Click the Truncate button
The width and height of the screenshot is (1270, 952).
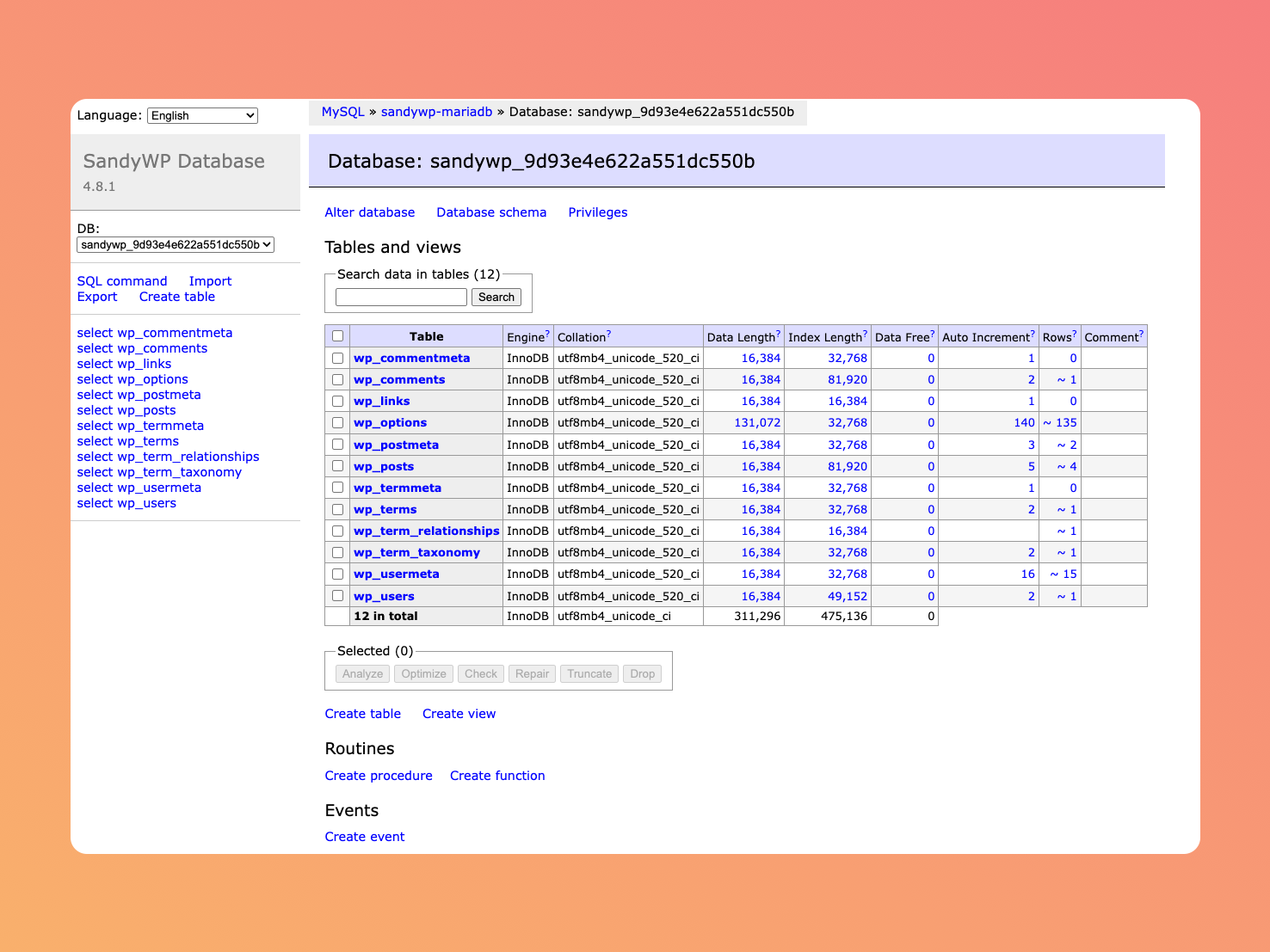click(589, 674)
